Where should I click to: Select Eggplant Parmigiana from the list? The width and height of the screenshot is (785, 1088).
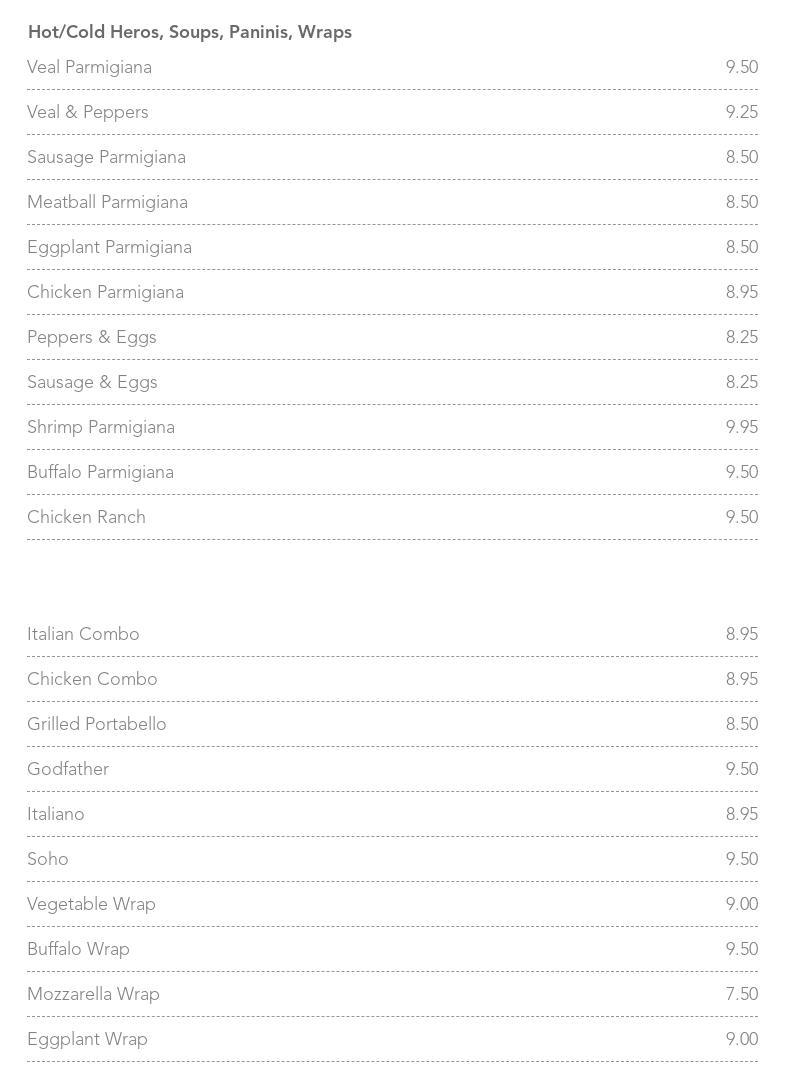pos(109,247)
